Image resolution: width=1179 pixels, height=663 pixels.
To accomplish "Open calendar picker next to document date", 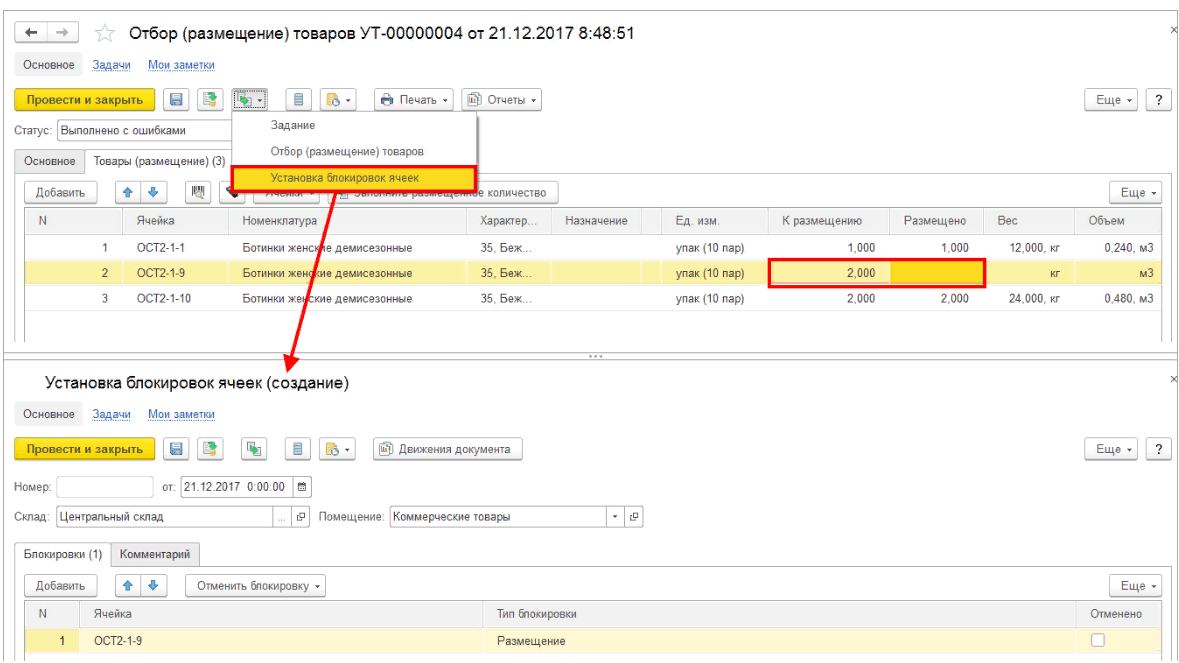I will pyautogui.click(x=303, y=487).
